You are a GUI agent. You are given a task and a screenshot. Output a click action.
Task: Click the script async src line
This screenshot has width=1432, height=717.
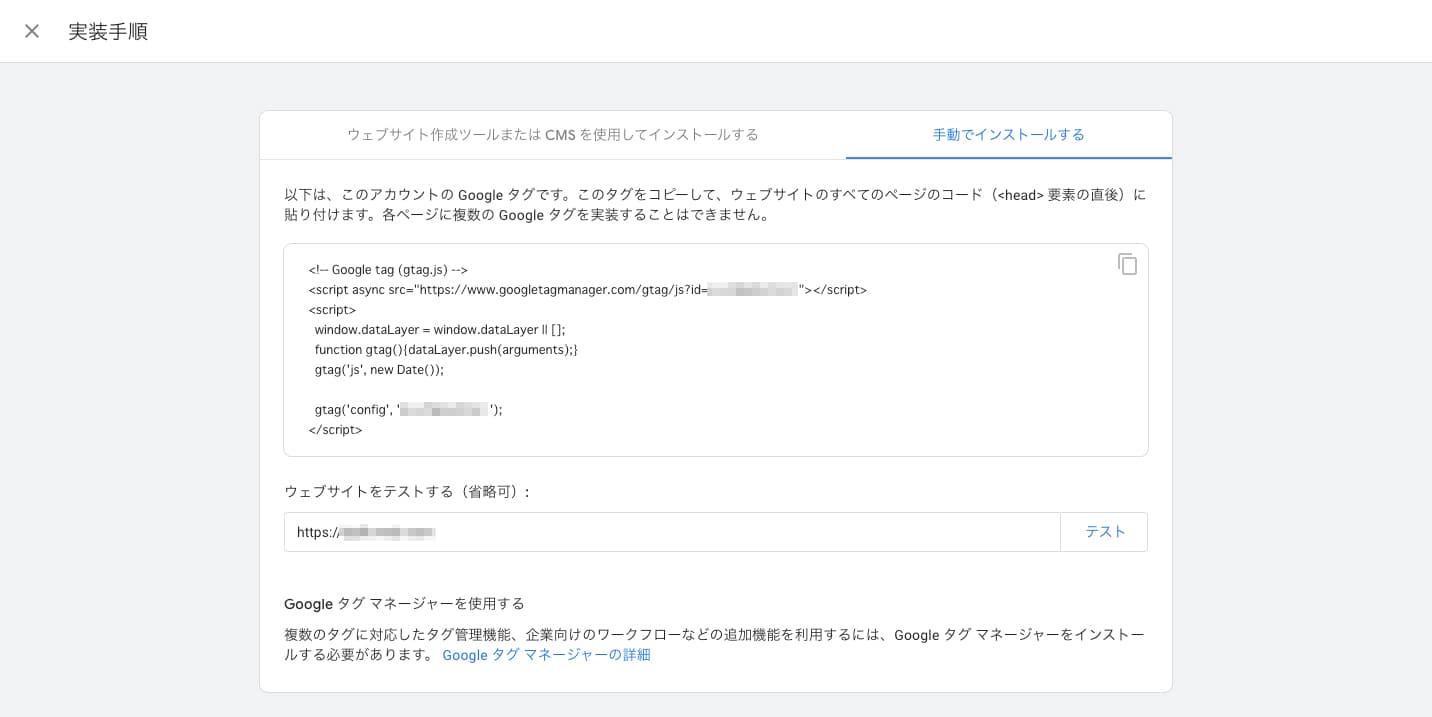pyautogui.click(x=588, y=289)
